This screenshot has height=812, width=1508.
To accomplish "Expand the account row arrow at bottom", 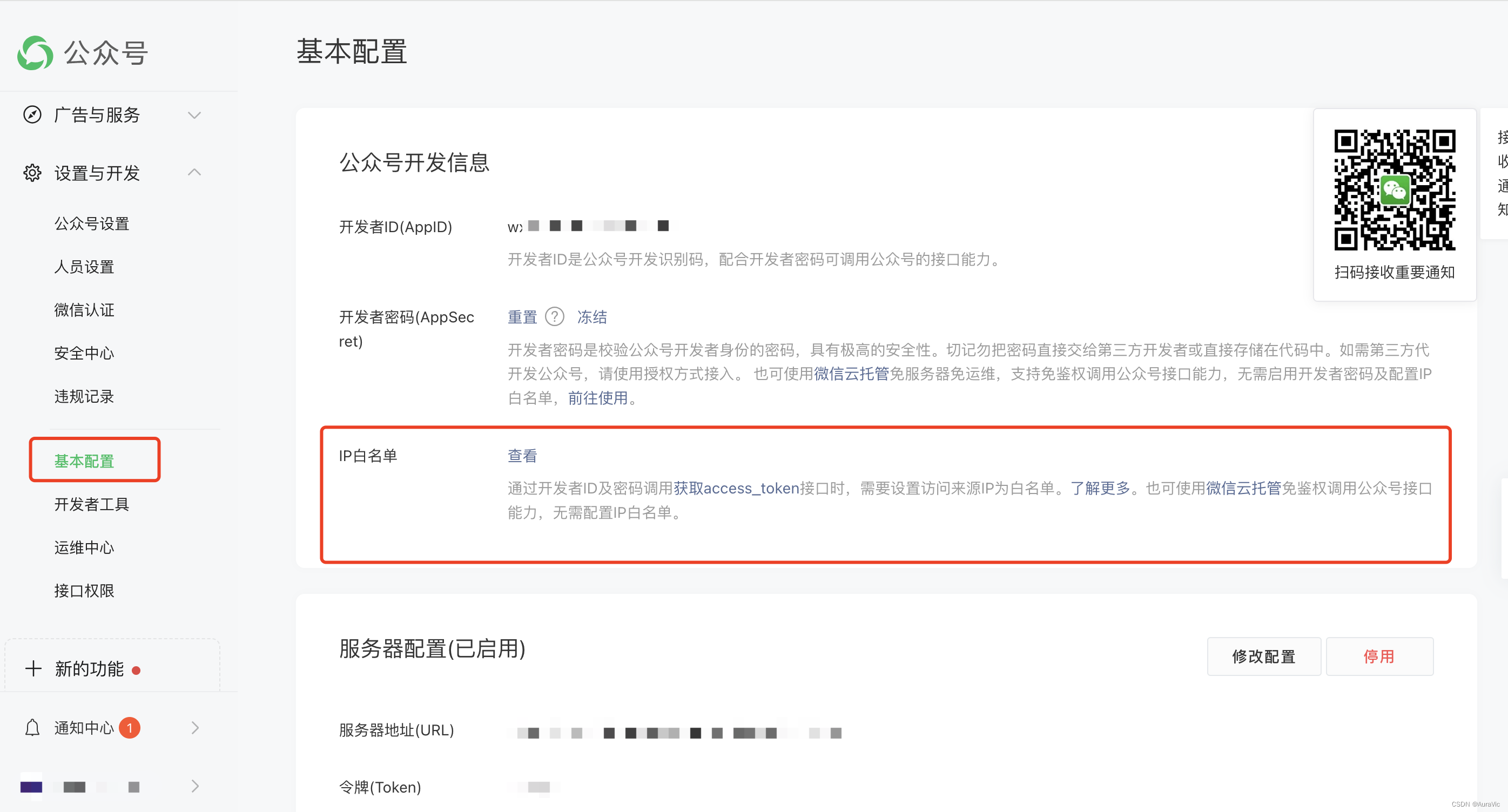I will click(195, 786).
